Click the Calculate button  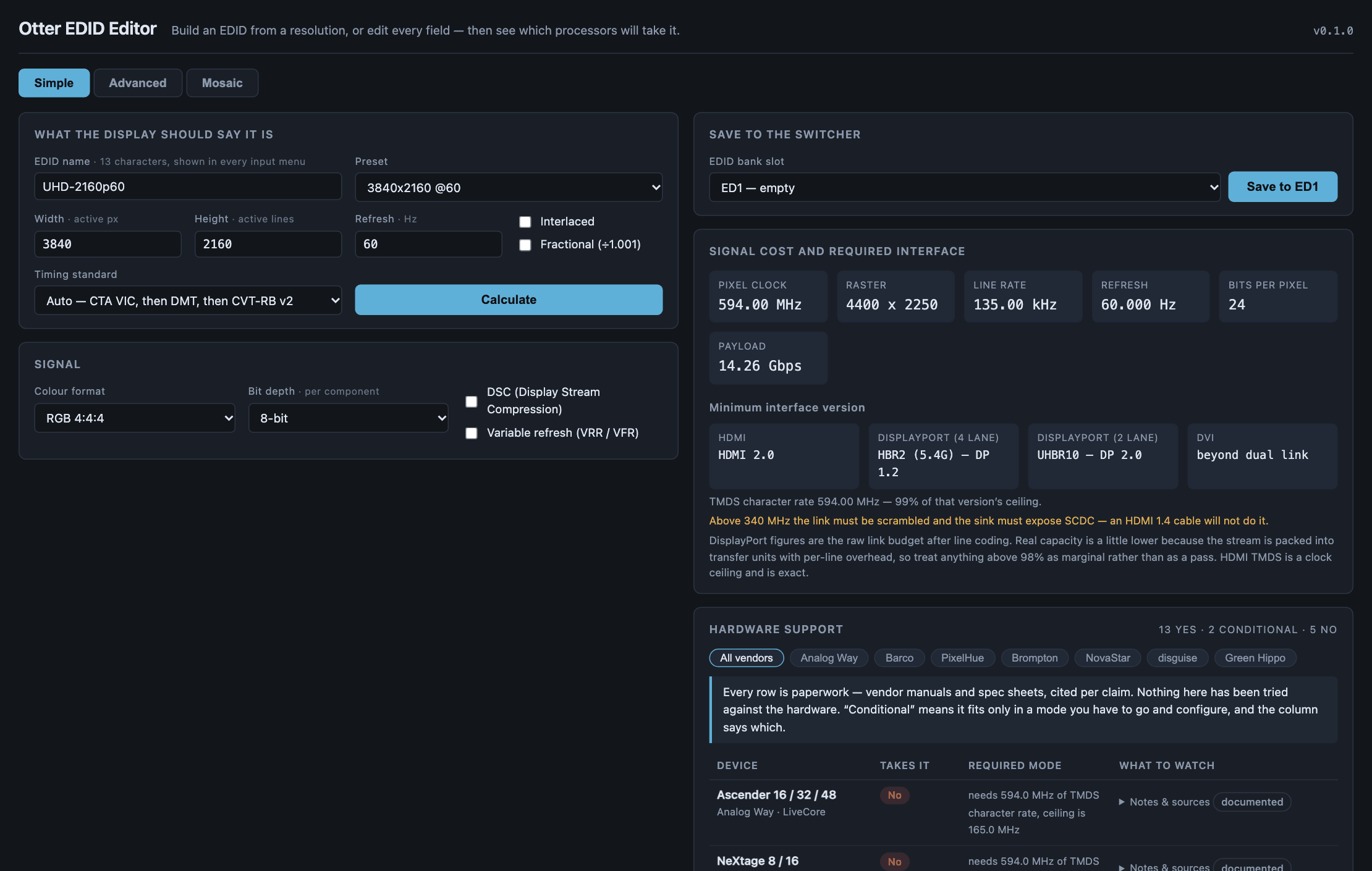509,300
